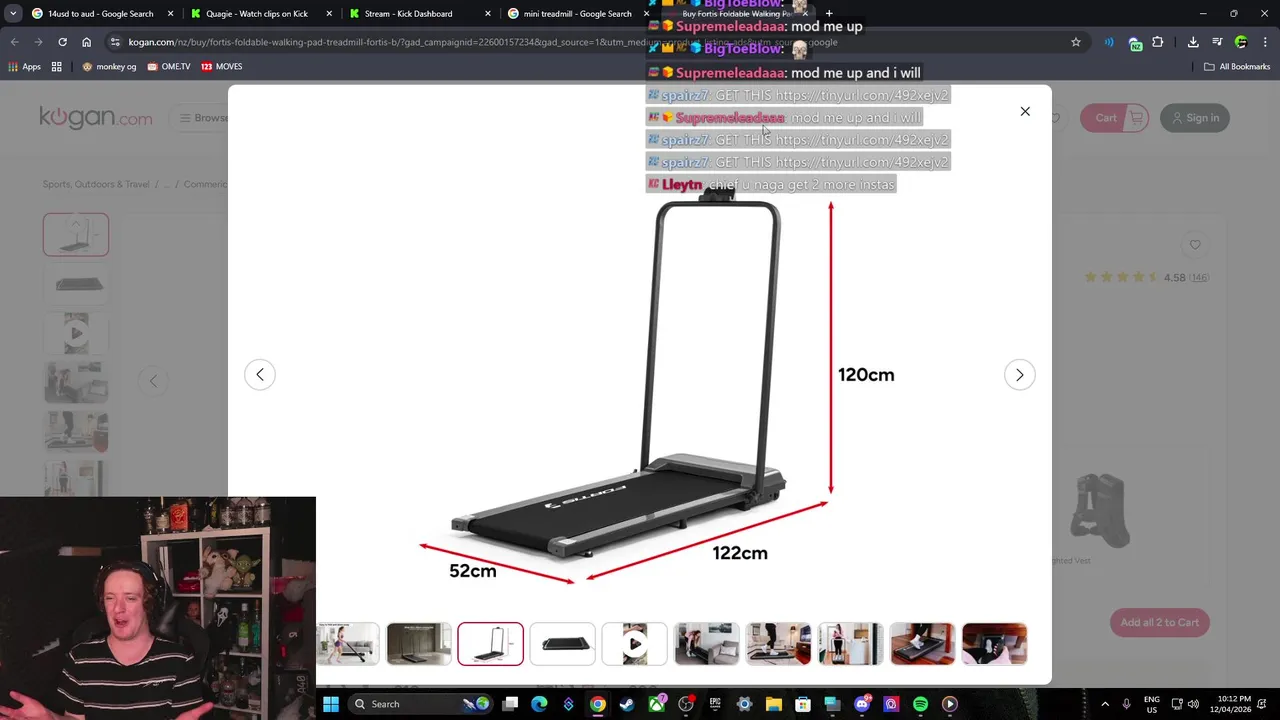
Task: Open Windows Settings from the taskbar
Action: (x=744, y=704)
